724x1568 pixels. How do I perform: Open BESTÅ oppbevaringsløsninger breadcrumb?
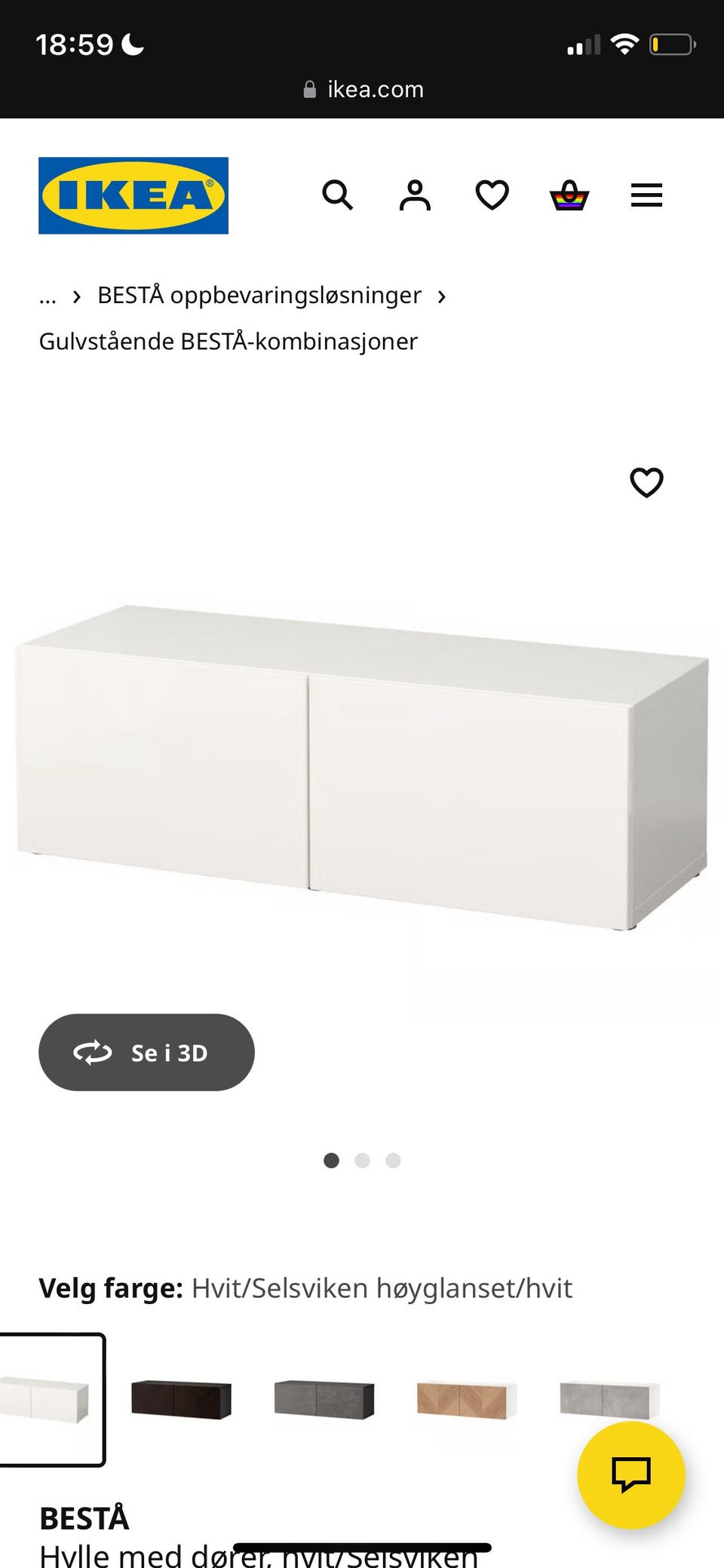pyautogui.click(x=259, y=295)
